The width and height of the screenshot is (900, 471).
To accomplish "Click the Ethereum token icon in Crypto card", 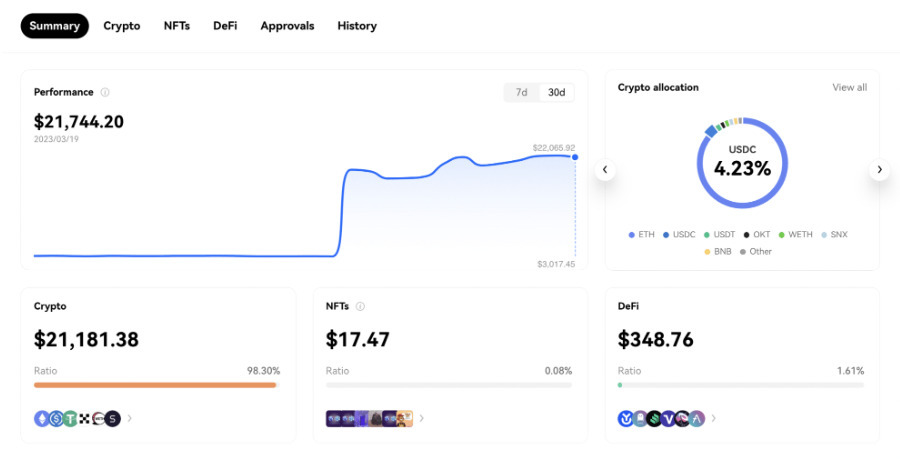I will 42,419.
